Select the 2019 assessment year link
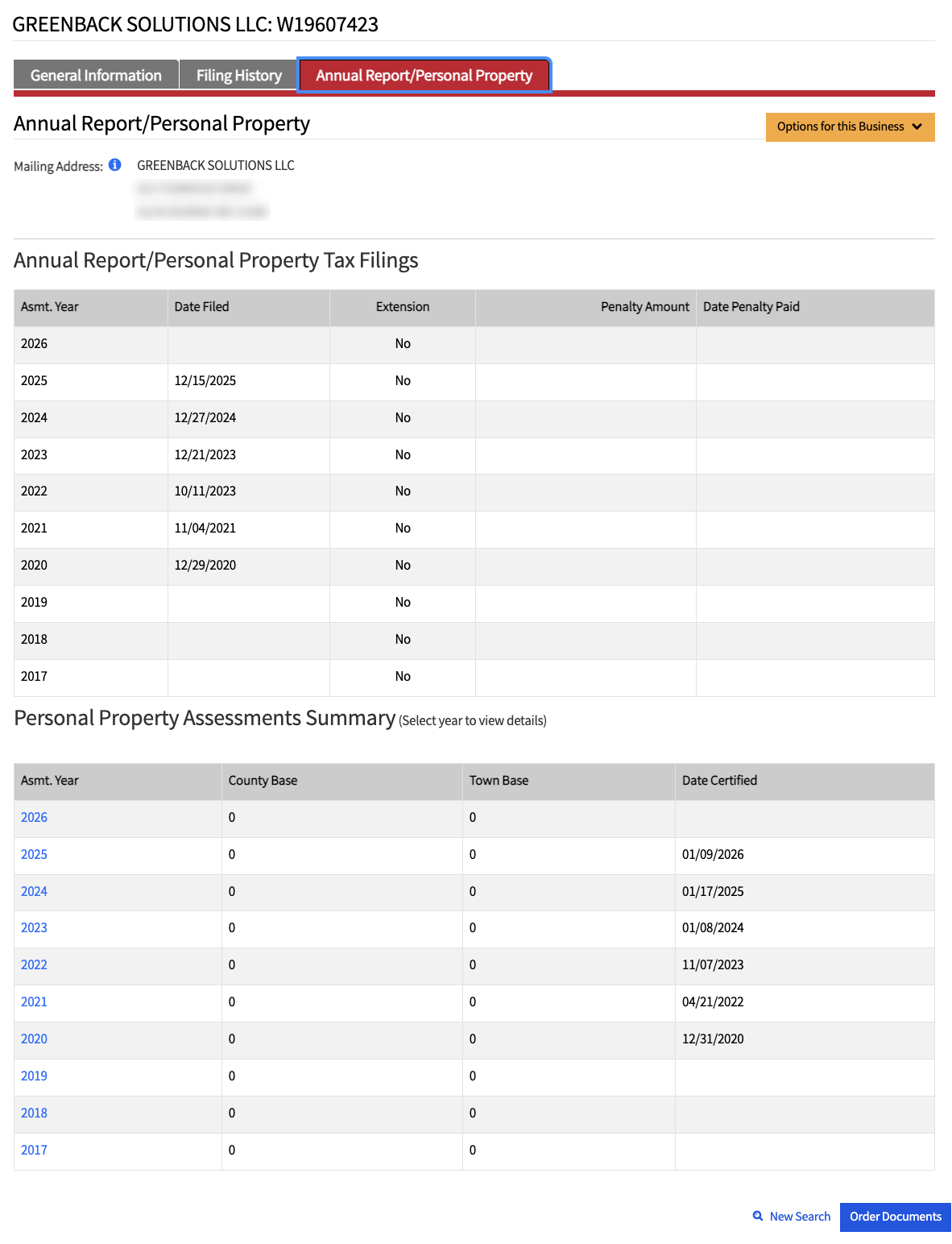This screenshot has width=952, height=1244. pos(34,1076)
